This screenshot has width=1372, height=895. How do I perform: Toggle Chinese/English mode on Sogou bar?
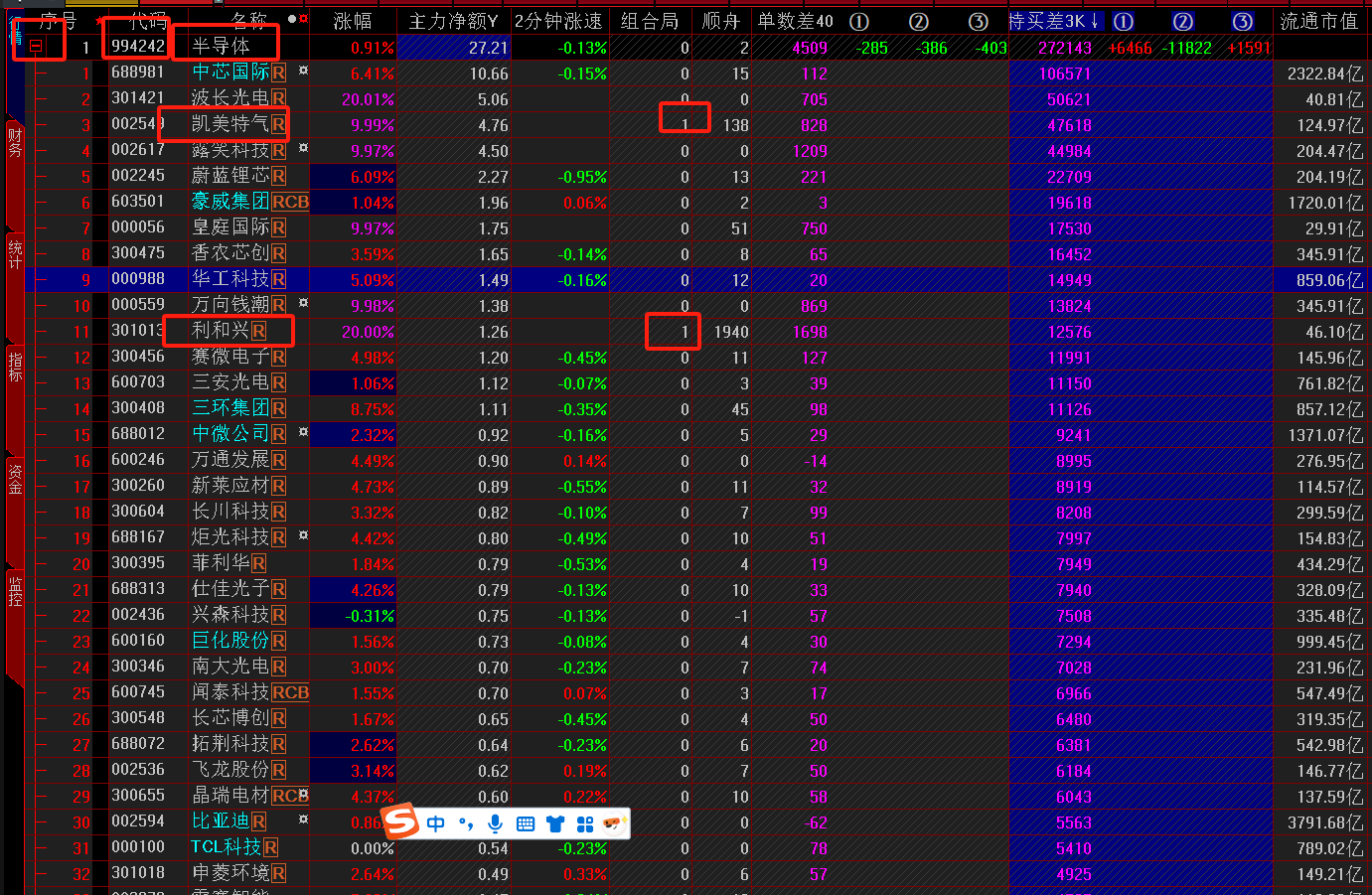435,823
